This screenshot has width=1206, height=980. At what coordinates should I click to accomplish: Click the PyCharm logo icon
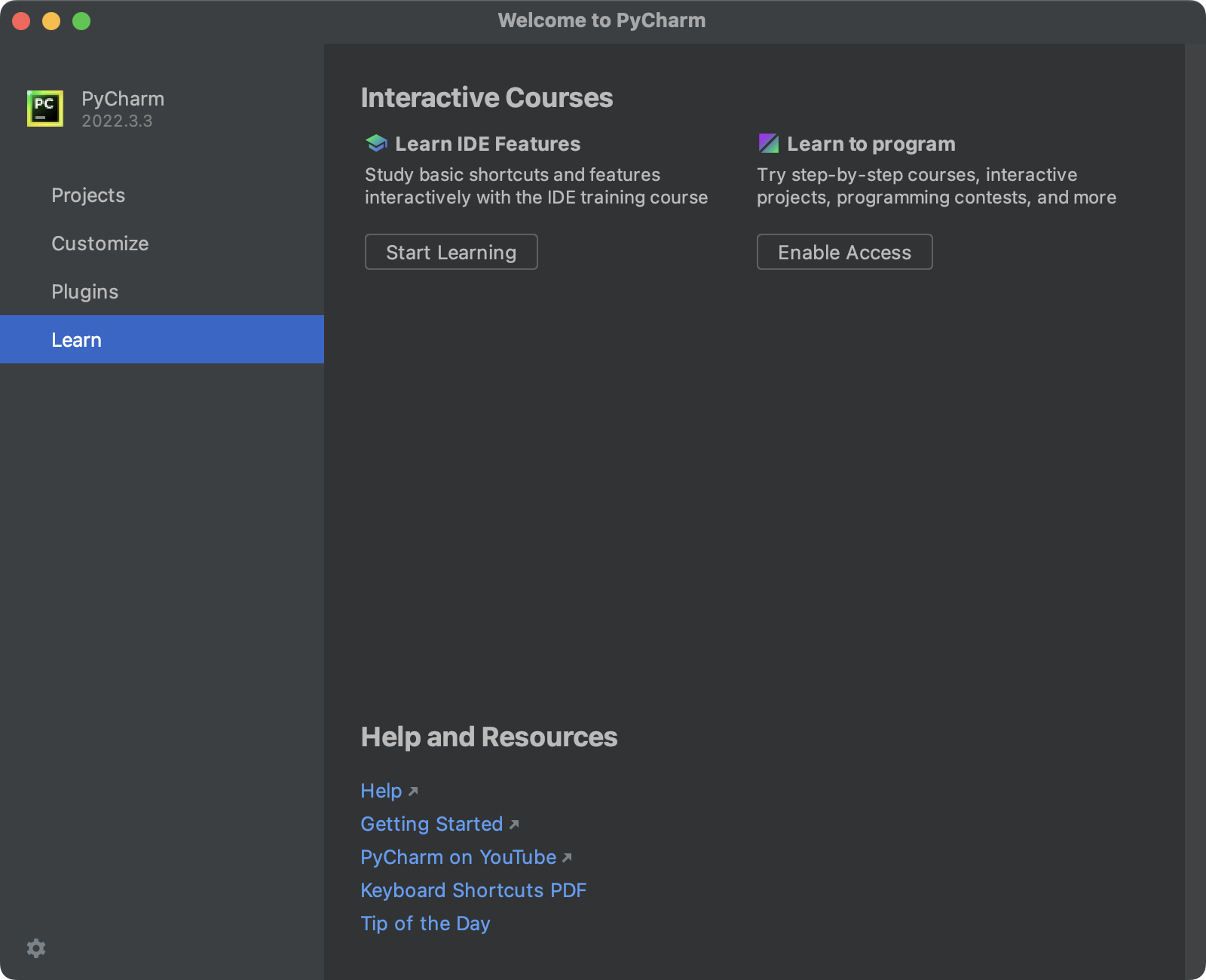45,109
